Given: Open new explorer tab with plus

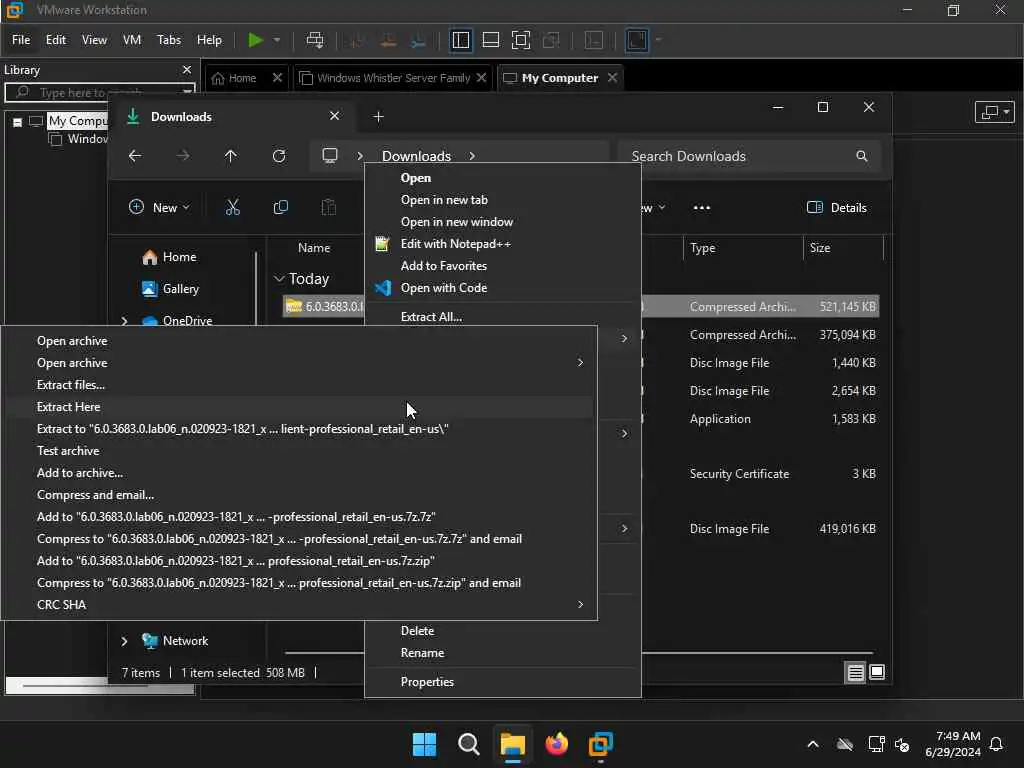Looking at the screenshot, I should click(378, 116).
